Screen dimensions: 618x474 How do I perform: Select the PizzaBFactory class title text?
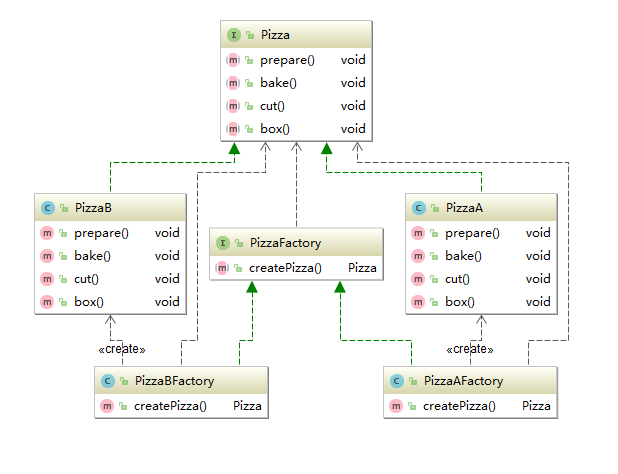[174, 381]
